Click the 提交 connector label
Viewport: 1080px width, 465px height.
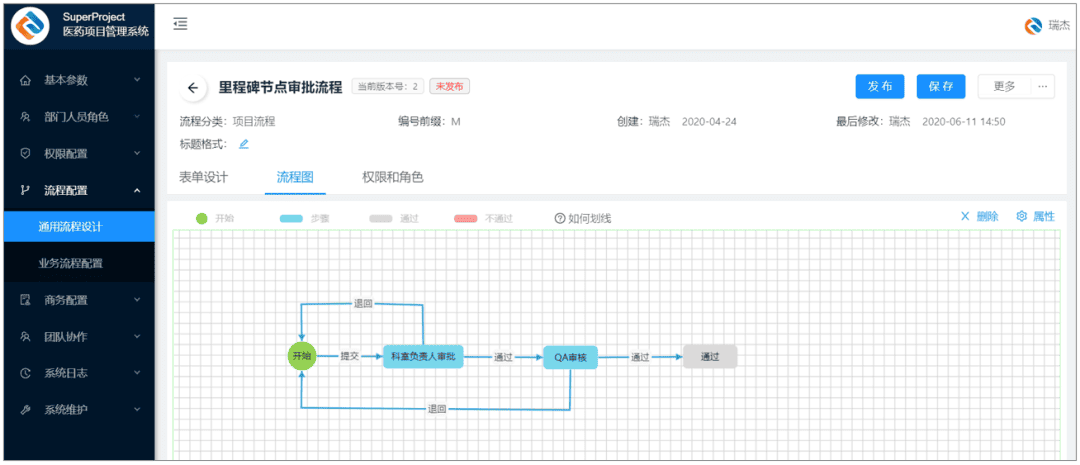350,357
